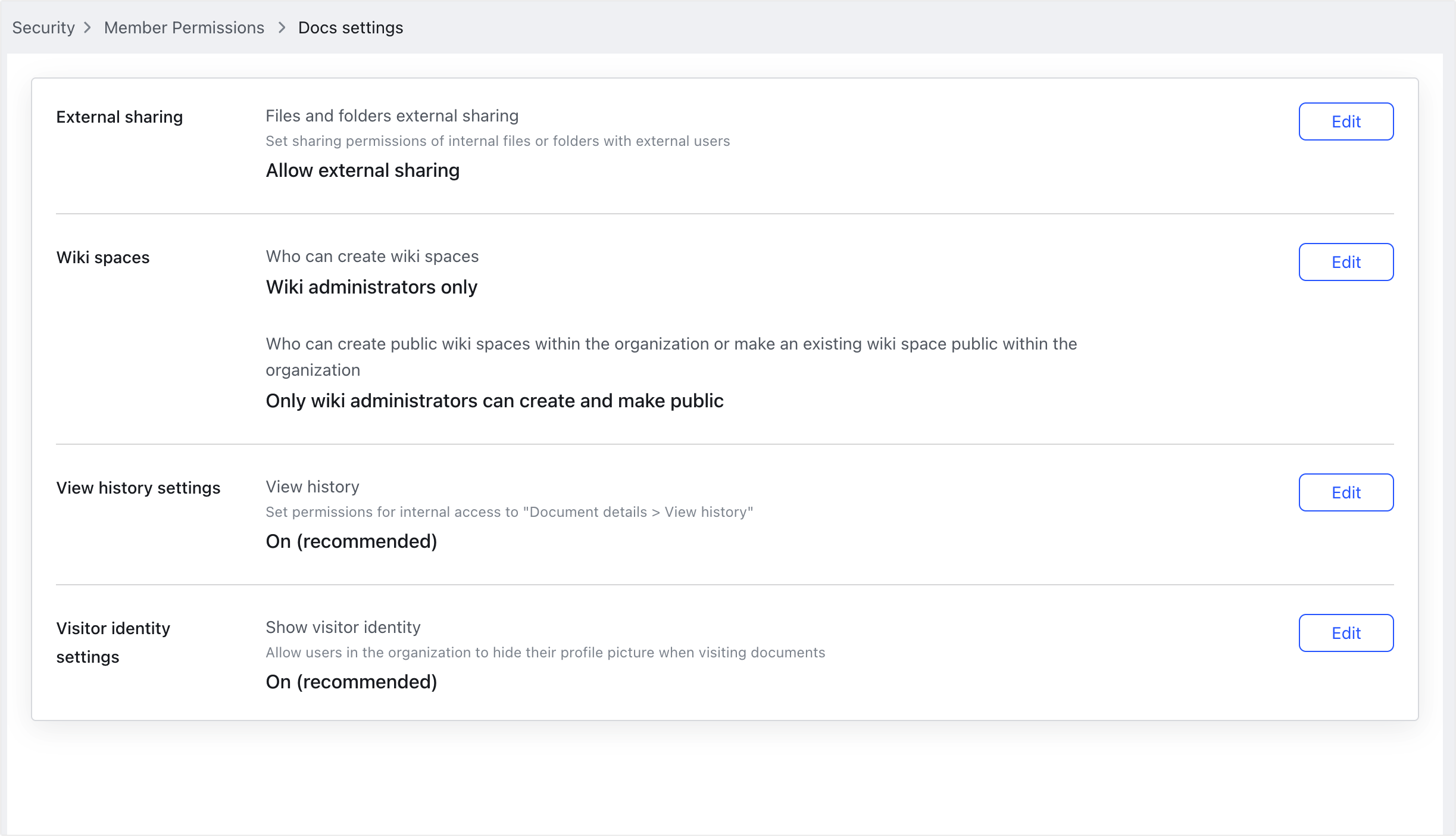The width and height of the screenshot is (1456, 836).
Task: Click the "Document details > View history" description
Action: tap(510, 512)
